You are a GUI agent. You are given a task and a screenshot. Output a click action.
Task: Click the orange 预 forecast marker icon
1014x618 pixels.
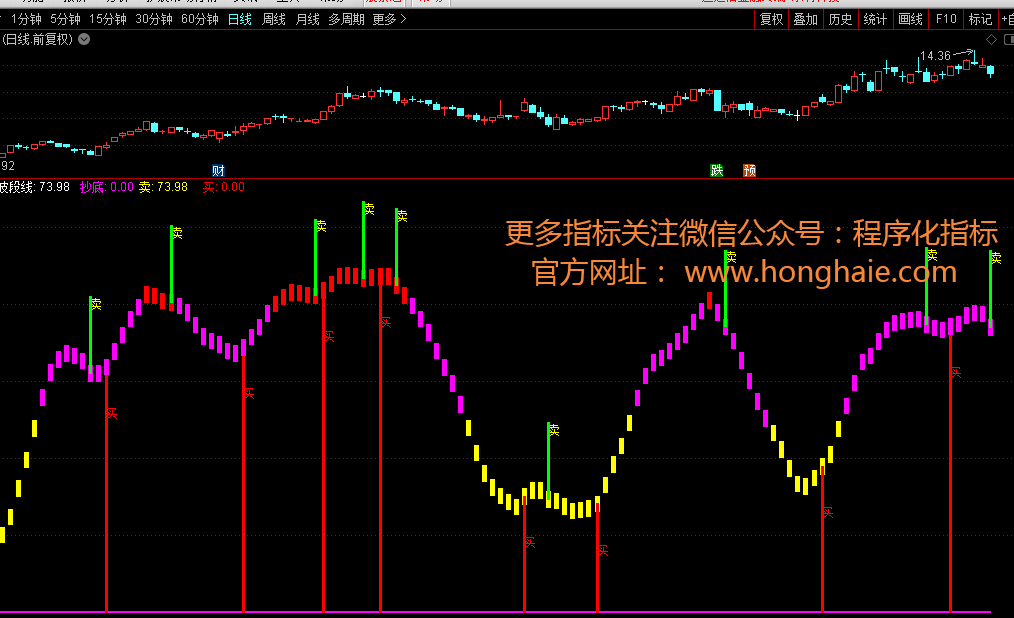point(749,170)
